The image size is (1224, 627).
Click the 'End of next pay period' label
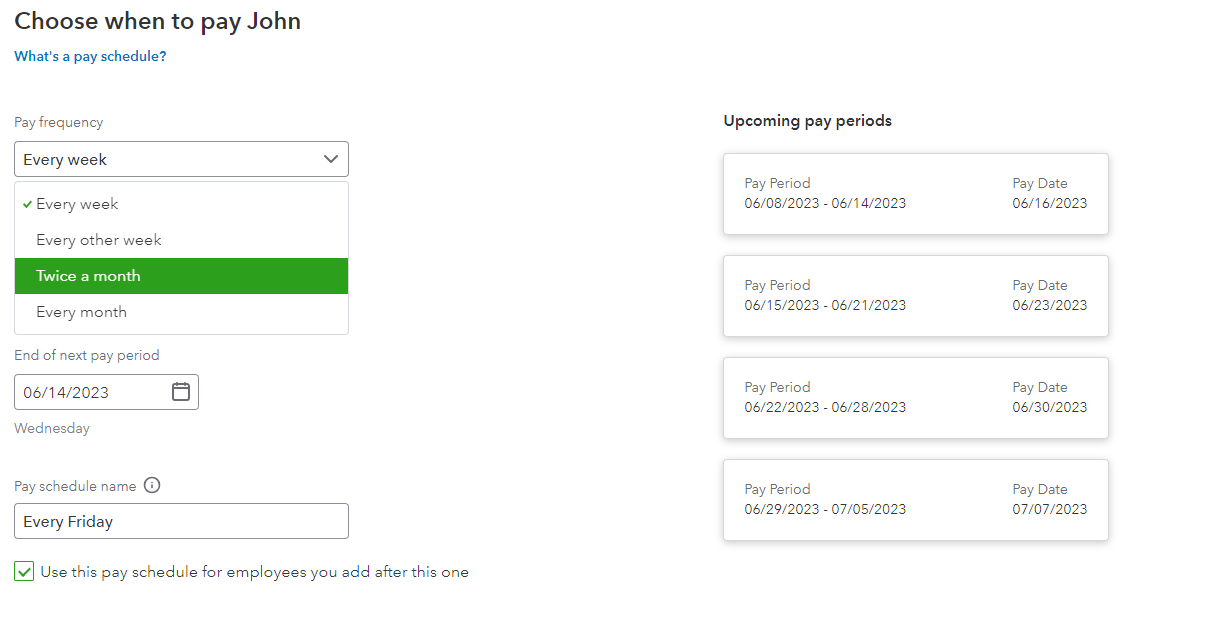[87, 355]
